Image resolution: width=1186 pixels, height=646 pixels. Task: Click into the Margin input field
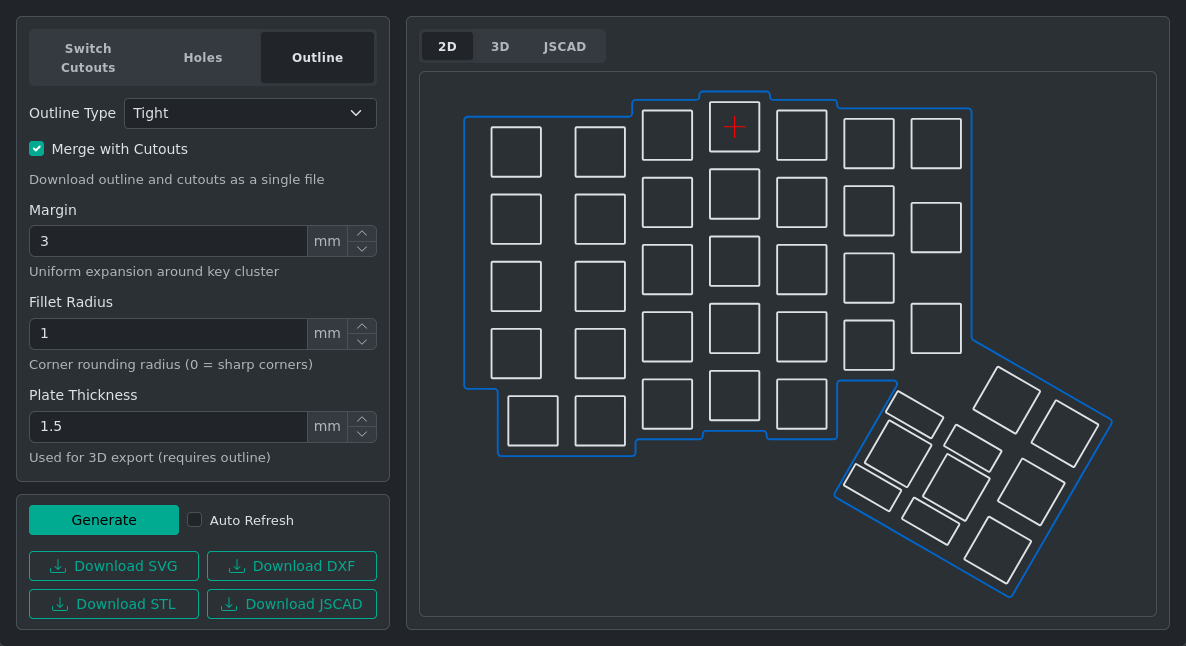click(x=168, y=240)
